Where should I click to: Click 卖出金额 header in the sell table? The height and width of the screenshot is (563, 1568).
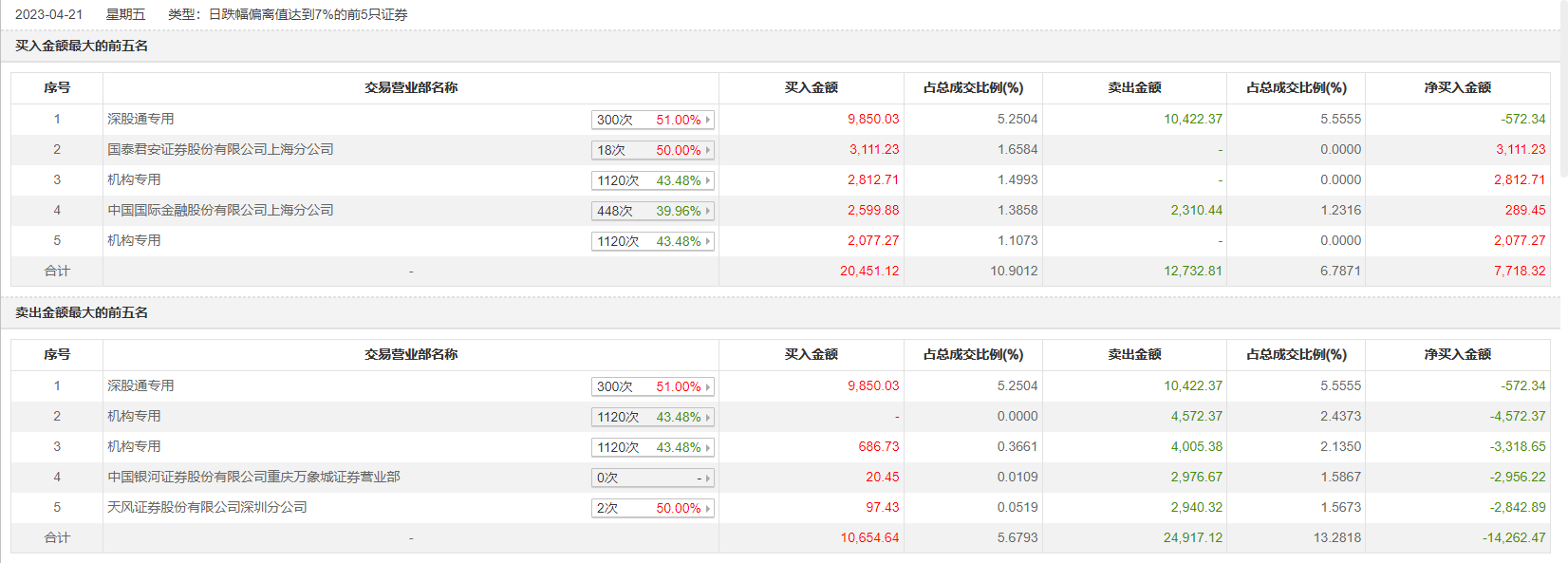pyautogui.click(x=1134, y=354)
